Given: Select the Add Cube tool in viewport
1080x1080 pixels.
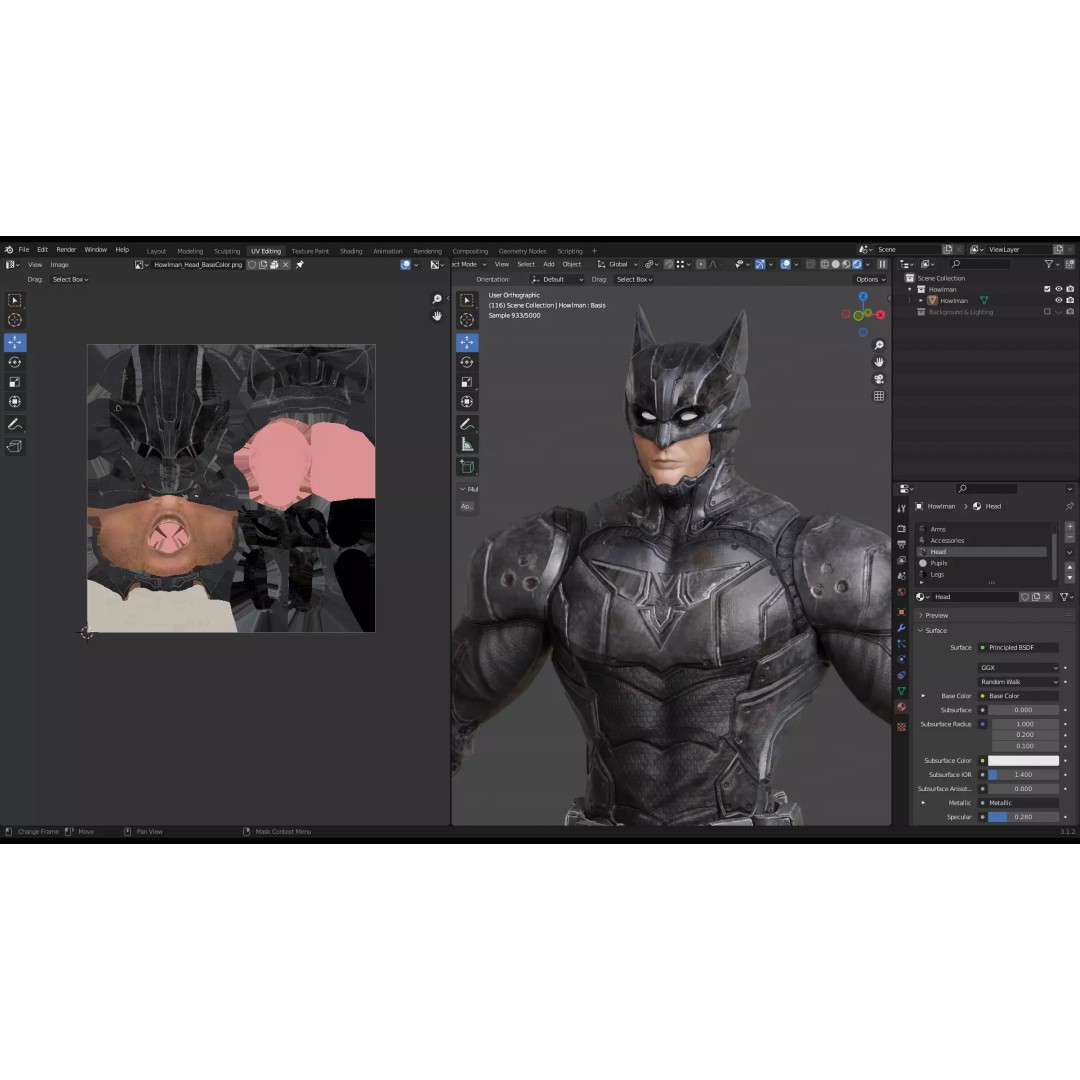Looking at the screenshot, I should coord(466,467).
